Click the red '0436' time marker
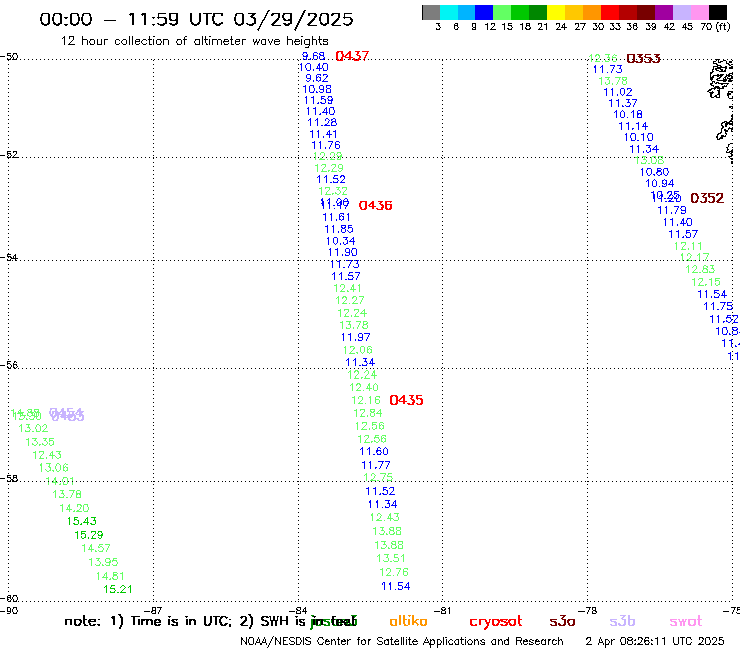The image size is (740, 650). (376, 205)
